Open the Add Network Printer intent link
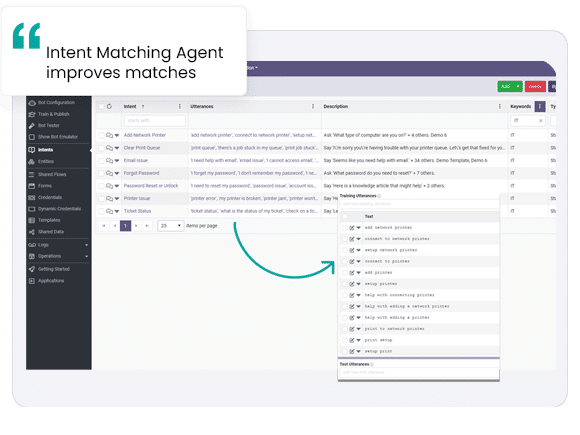 145,135
